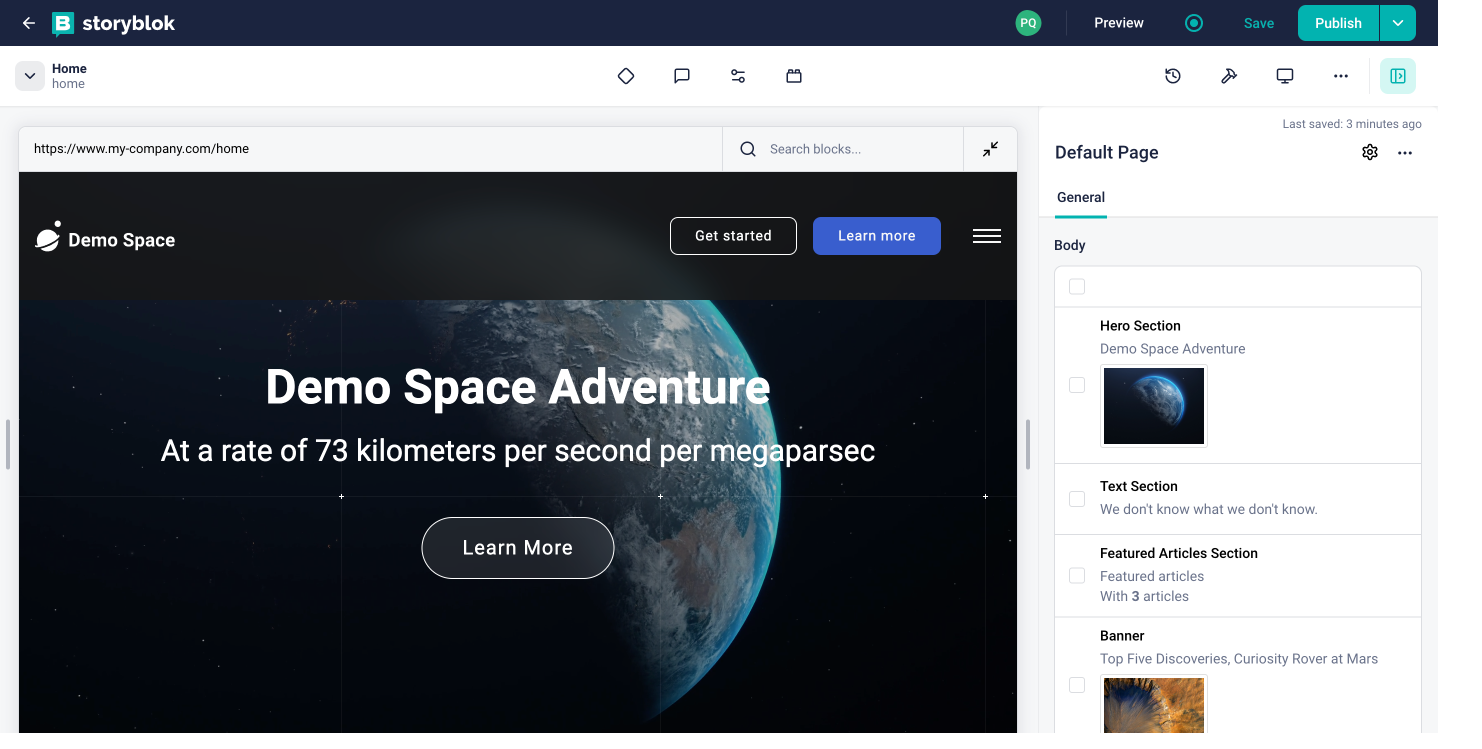Viewport: 1482px width, 749px height.
Task: Check the box next to Text Section
Action: [x=1076, y=498]
